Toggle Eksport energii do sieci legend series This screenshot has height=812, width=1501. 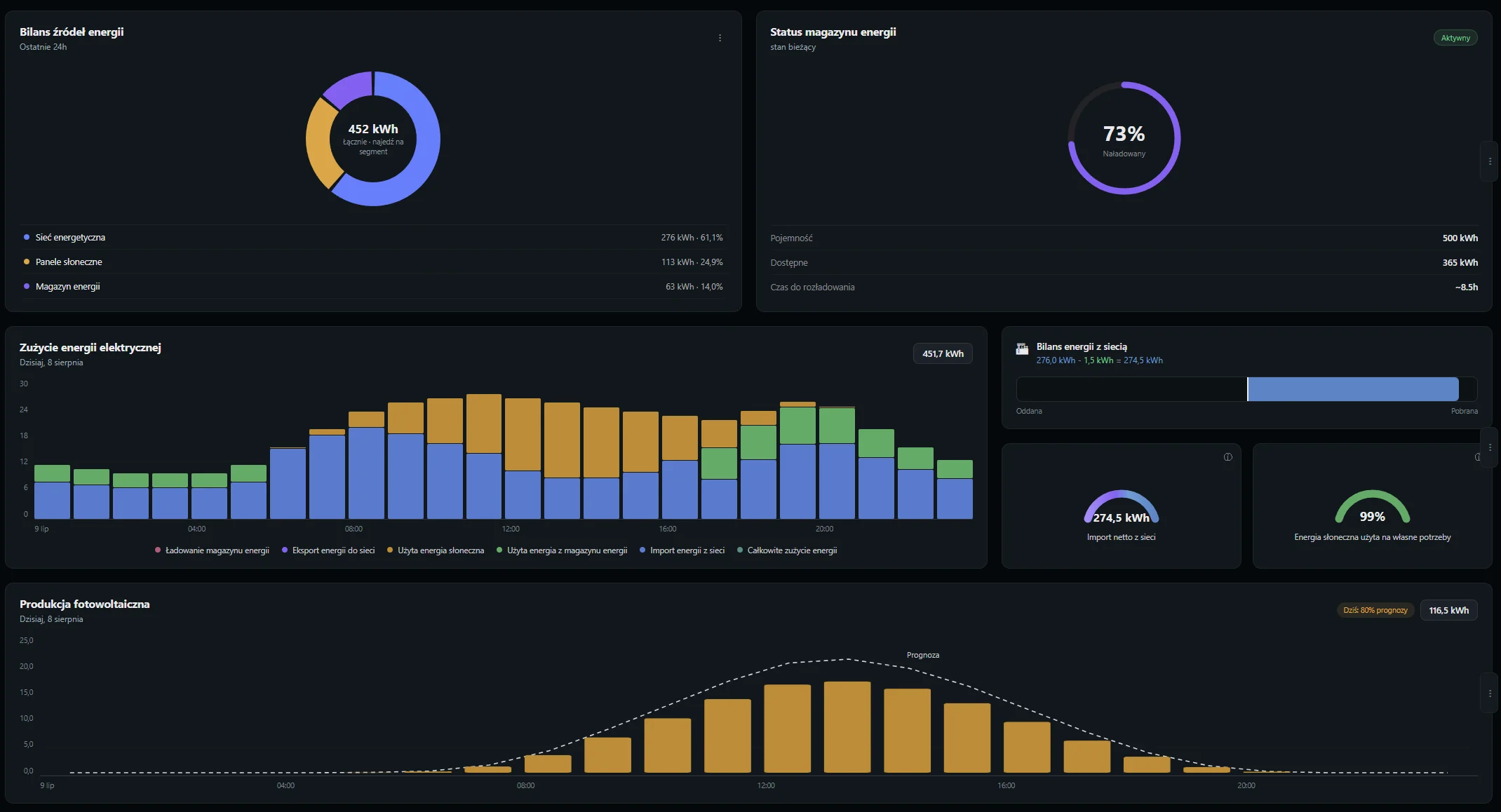click(x=328, y=550)
